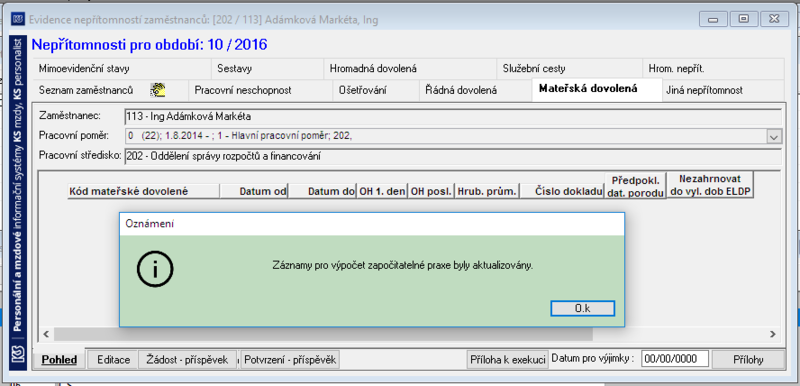The image size is (800, 386).
Task: Click the Datum od column header
Action: (254, 191)
